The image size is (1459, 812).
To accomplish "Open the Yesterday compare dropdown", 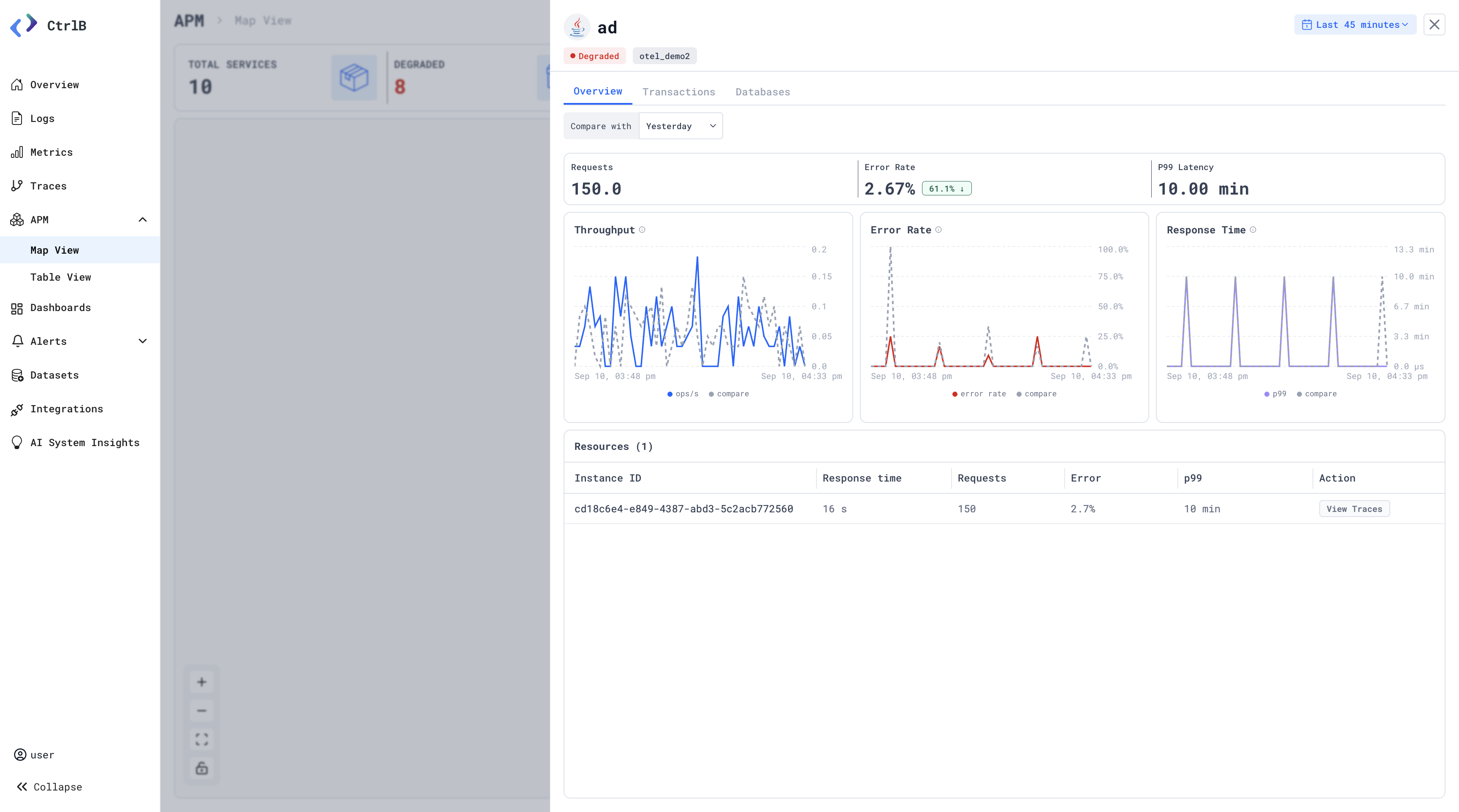I will (680, 126).
